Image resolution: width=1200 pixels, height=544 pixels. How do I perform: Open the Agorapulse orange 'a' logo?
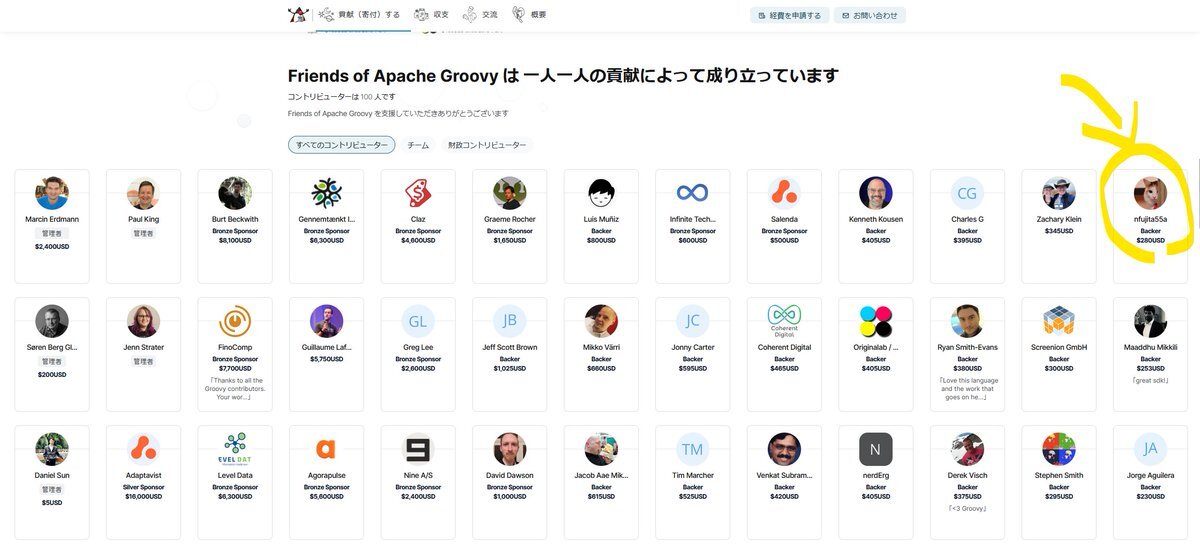click(x=326, y=449)
